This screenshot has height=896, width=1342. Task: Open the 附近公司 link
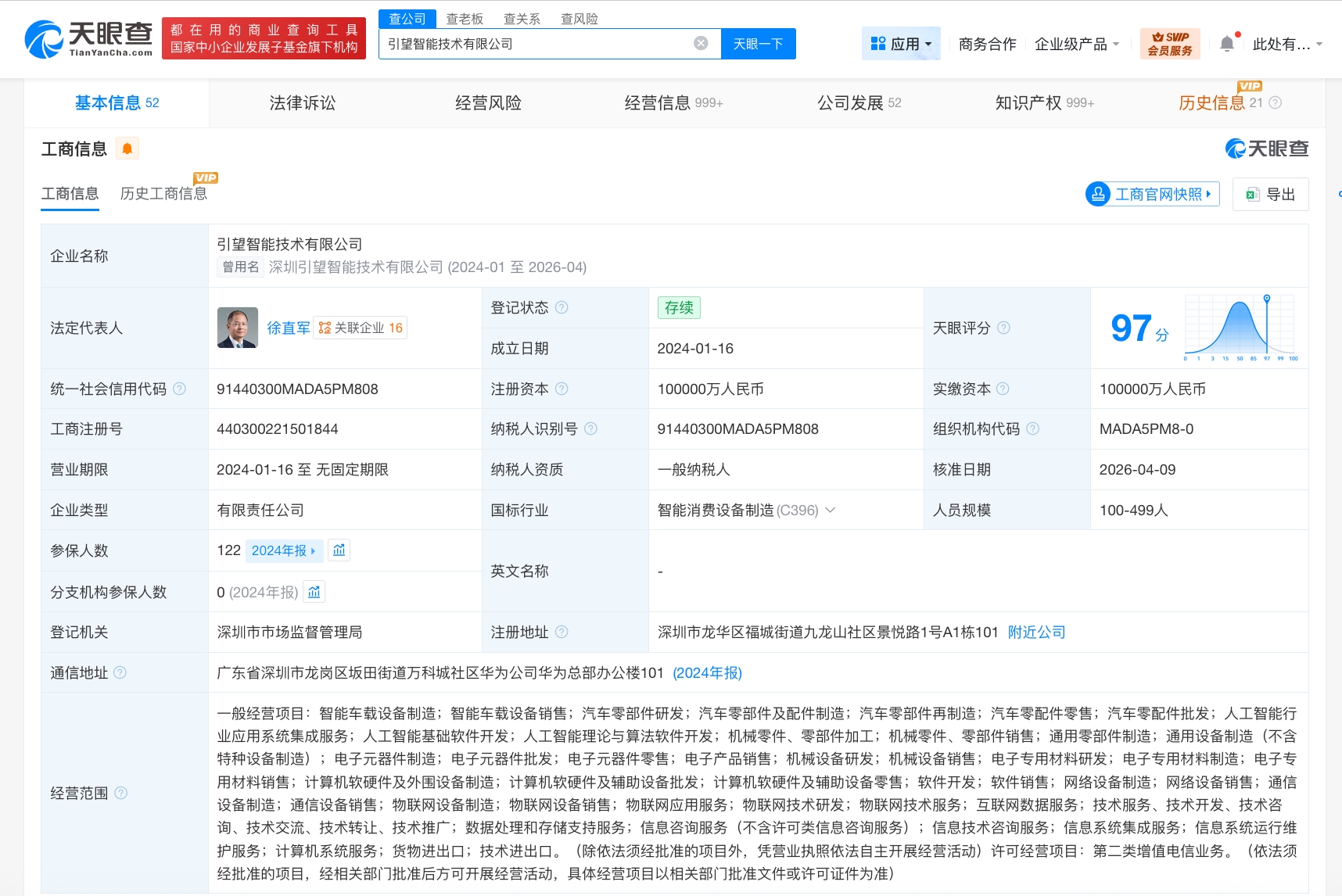click(1036, 632)
